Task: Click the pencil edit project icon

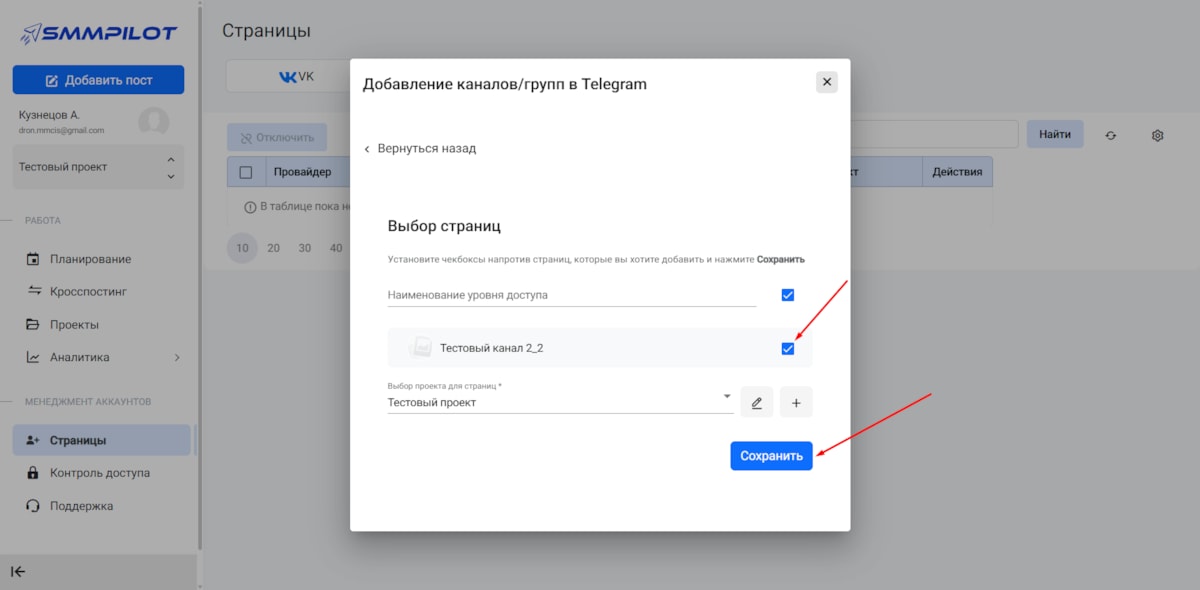Action: click(757, 402)
